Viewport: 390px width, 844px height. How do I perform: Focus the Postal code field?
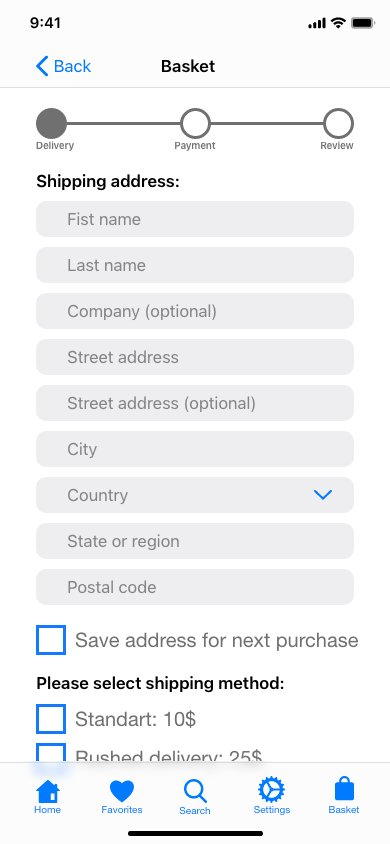(x=195, y=587)
